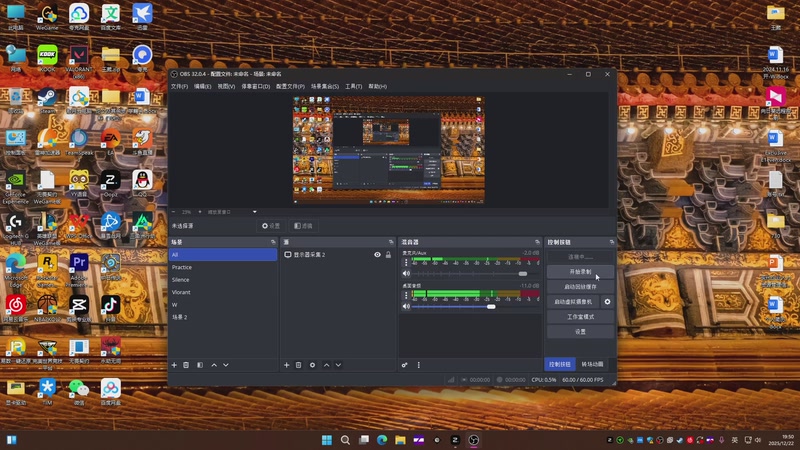Screen dimensions: 800x450
Task: Add a new source with plus icon
Action: (286, 365)
